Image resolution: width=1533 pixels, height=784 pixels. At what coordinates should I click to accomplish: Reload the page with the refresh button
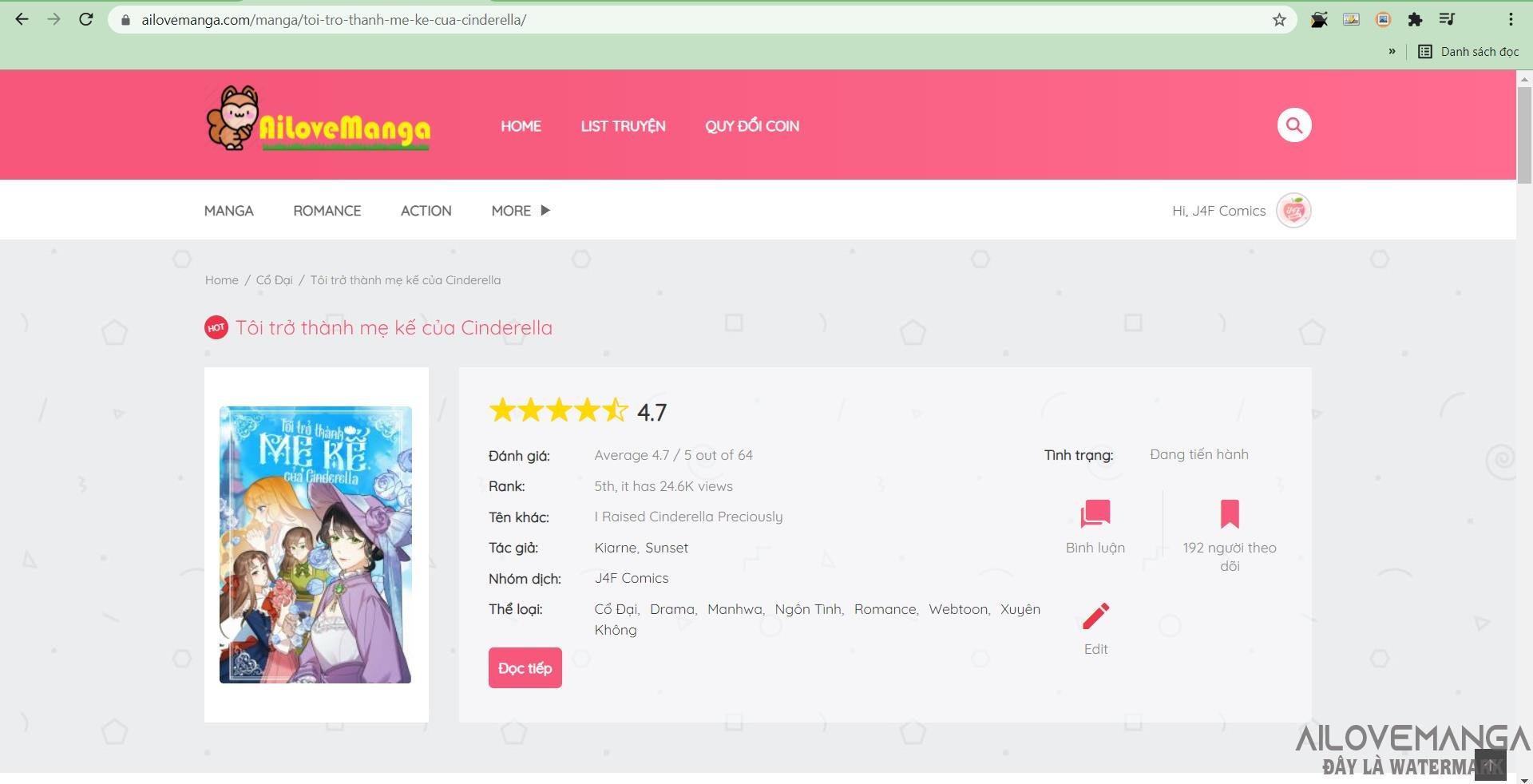tap(86, 20)
